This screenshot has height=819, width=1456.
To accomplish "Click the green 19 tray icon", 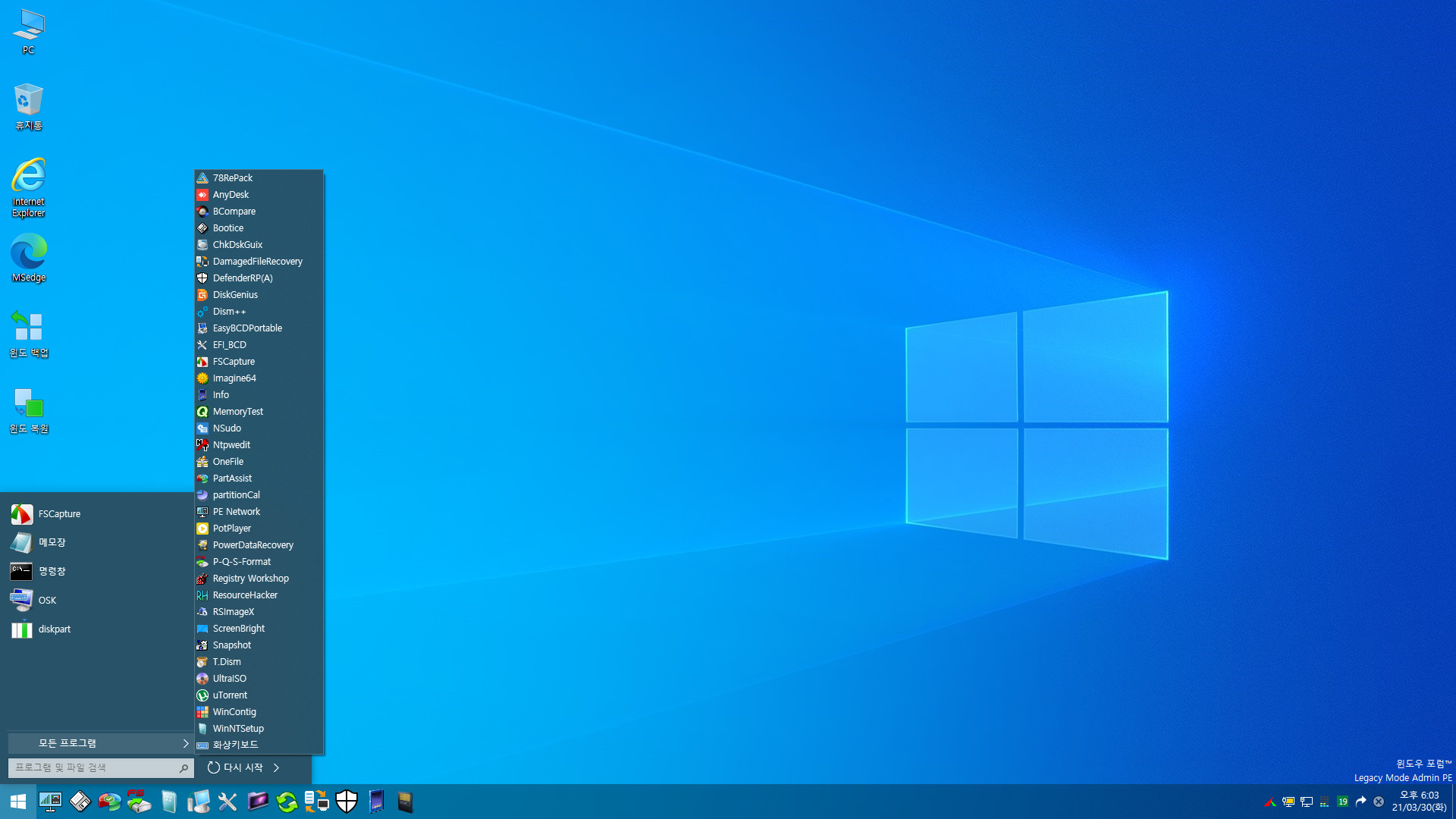I will pos(1342,802).
